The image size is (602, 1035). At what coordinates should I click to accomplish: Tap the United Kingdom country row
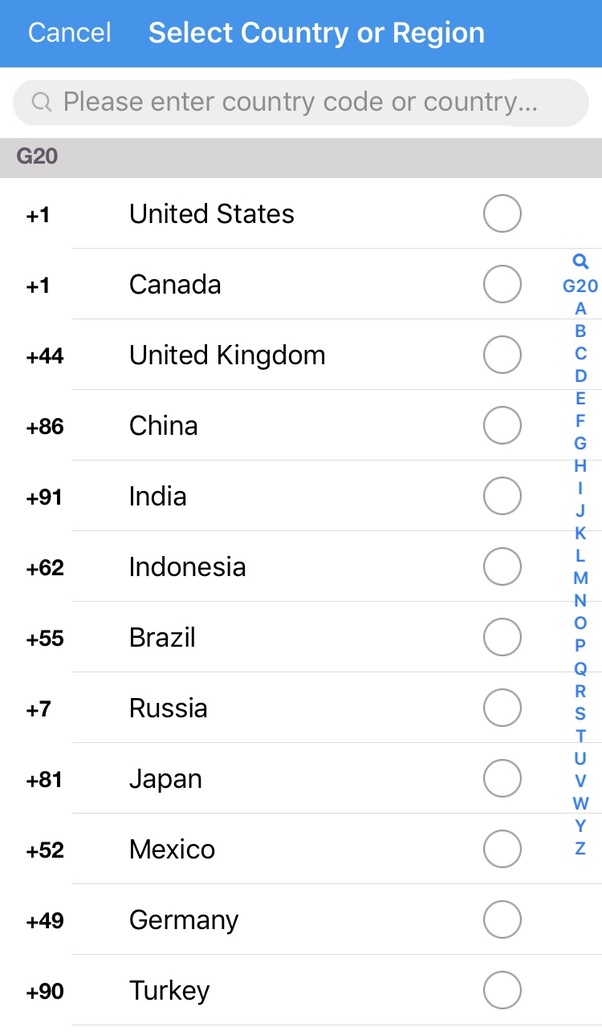[227, 355]
